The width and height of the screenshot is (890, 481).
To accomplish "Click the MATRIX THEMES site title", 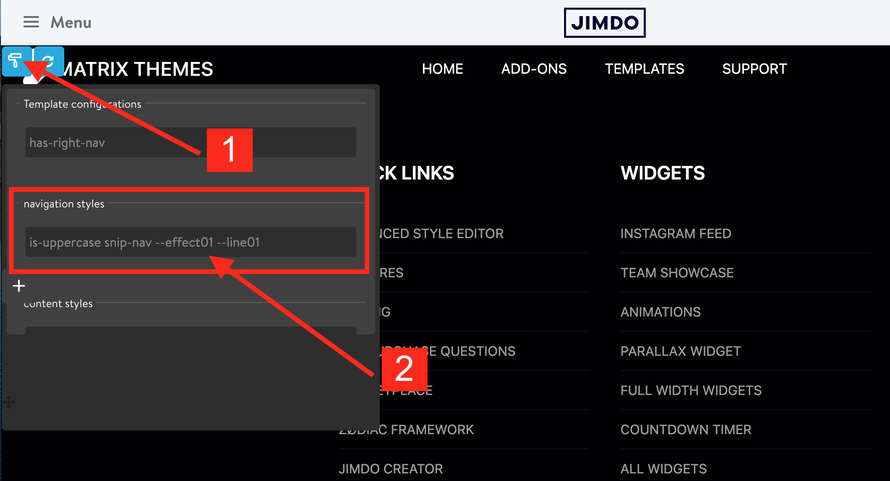I will 136,69.
